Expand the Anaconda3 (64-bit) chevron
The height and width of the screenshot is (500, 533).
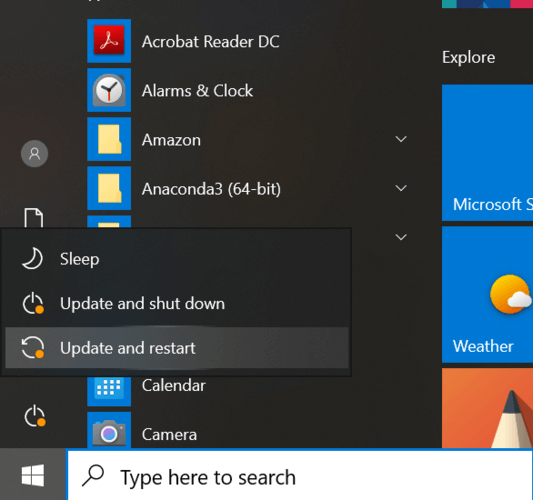click(401, 188)
